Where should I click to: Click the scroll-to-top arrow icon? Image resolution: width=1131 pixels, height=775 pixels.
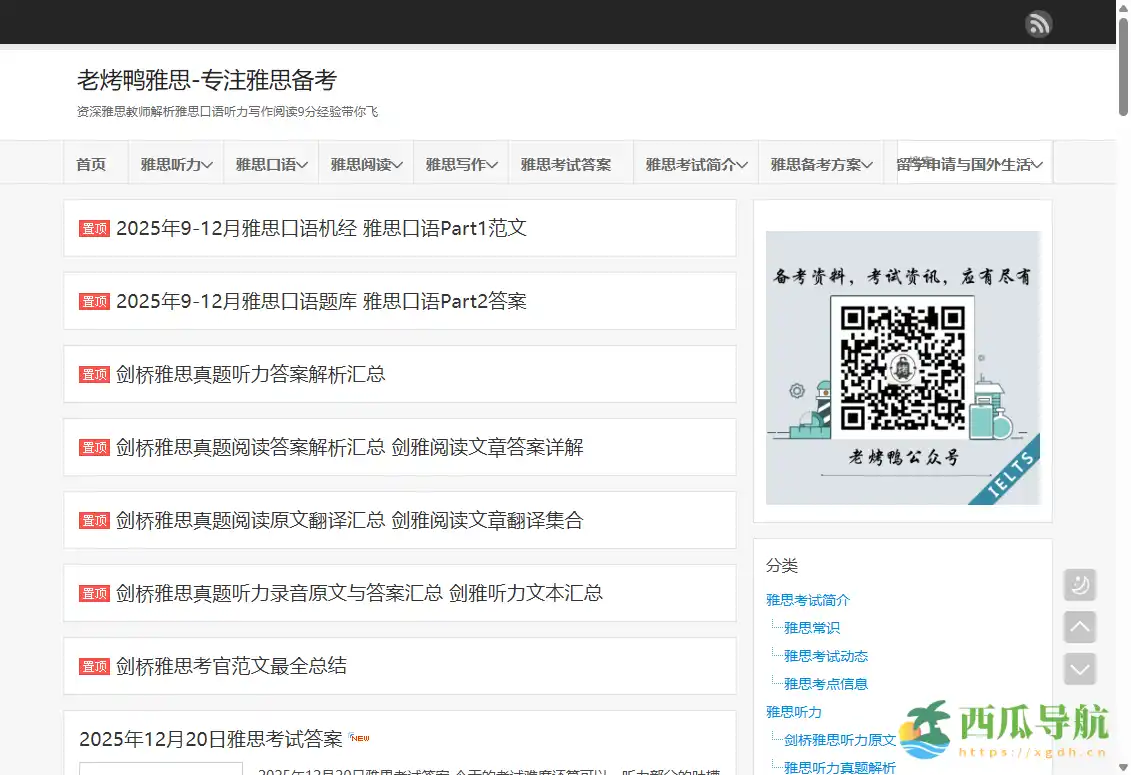point(1079,626)
